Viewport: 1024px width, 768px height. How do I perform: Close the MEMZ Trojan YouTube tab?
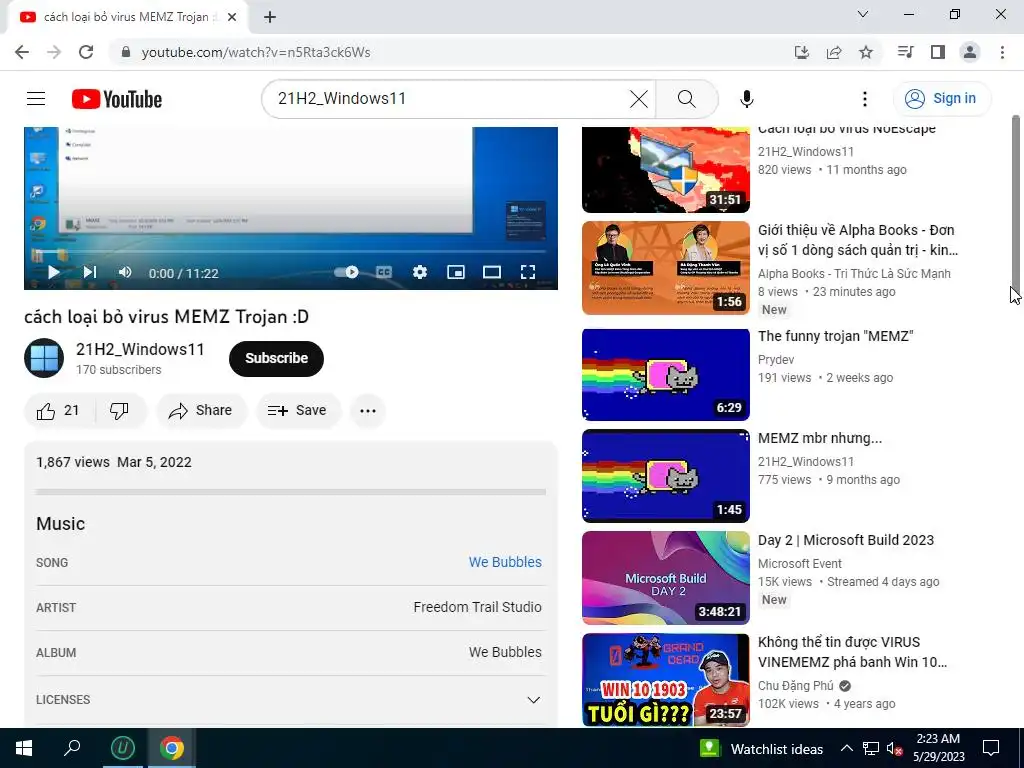coord(232,18)
